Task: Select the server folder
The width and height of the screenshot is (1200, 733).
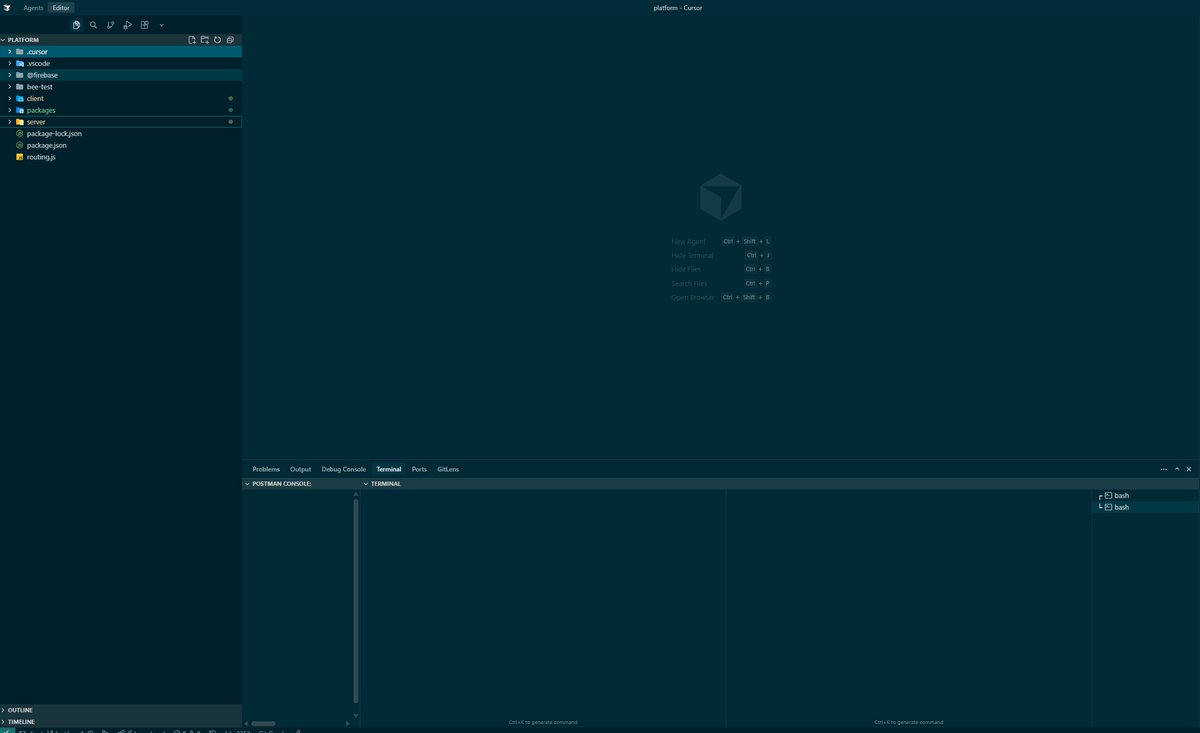Action: pyautogui.click(x=120, y=122)
